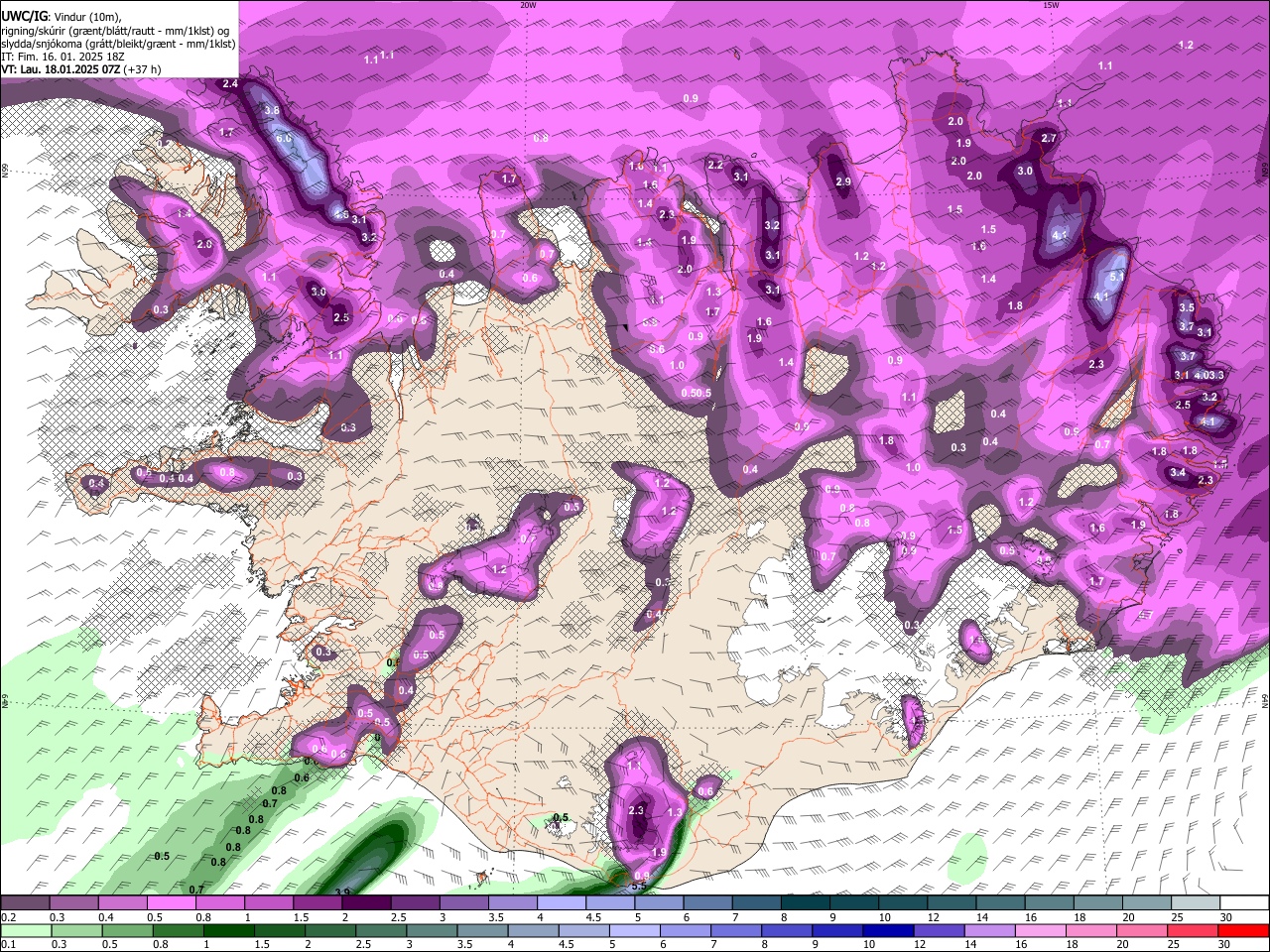
Task: Click the 'rigning/skúrir' legend description line
Action: pos(115,31)
